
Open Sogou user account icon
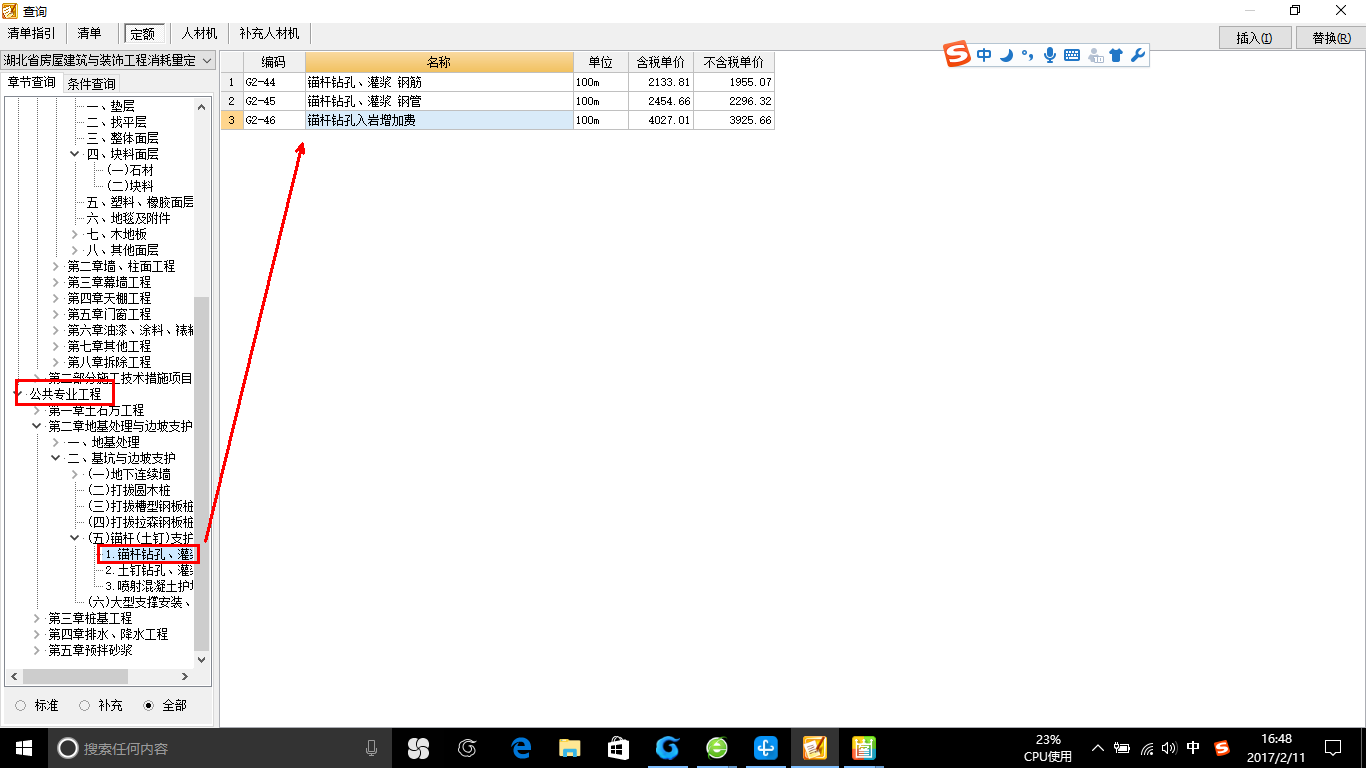coord(1096,55)
